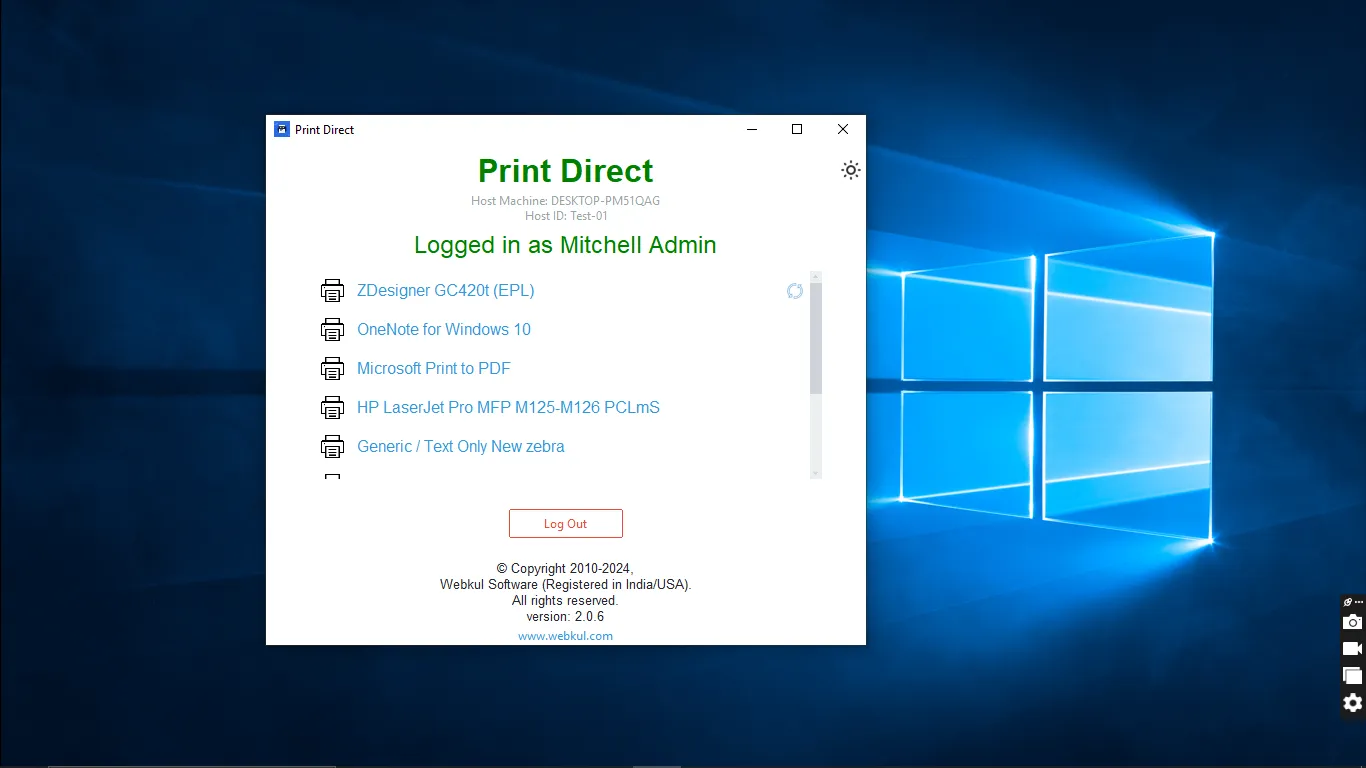
Task: Click the refresh spinner next to ZDesigner printer
Action: point(795,290)
